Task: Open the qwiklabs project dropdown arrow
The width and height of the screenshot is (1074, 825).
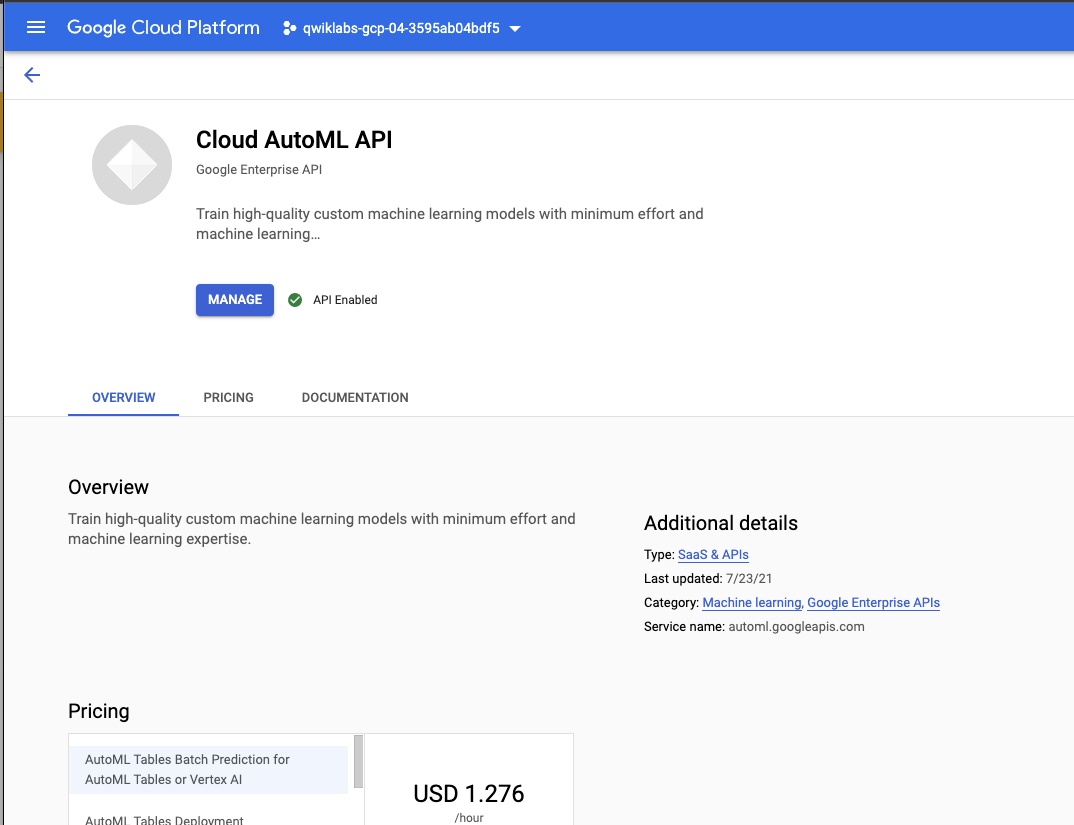Action: (515, 29)
